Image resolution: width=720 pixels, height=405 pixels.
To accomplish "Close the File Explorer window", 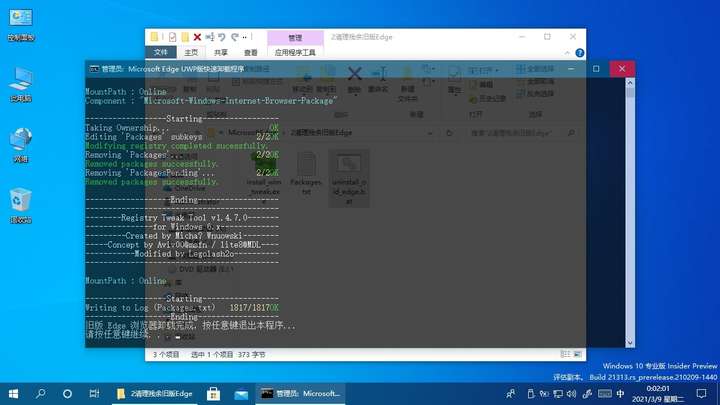I will coord(573,37).
